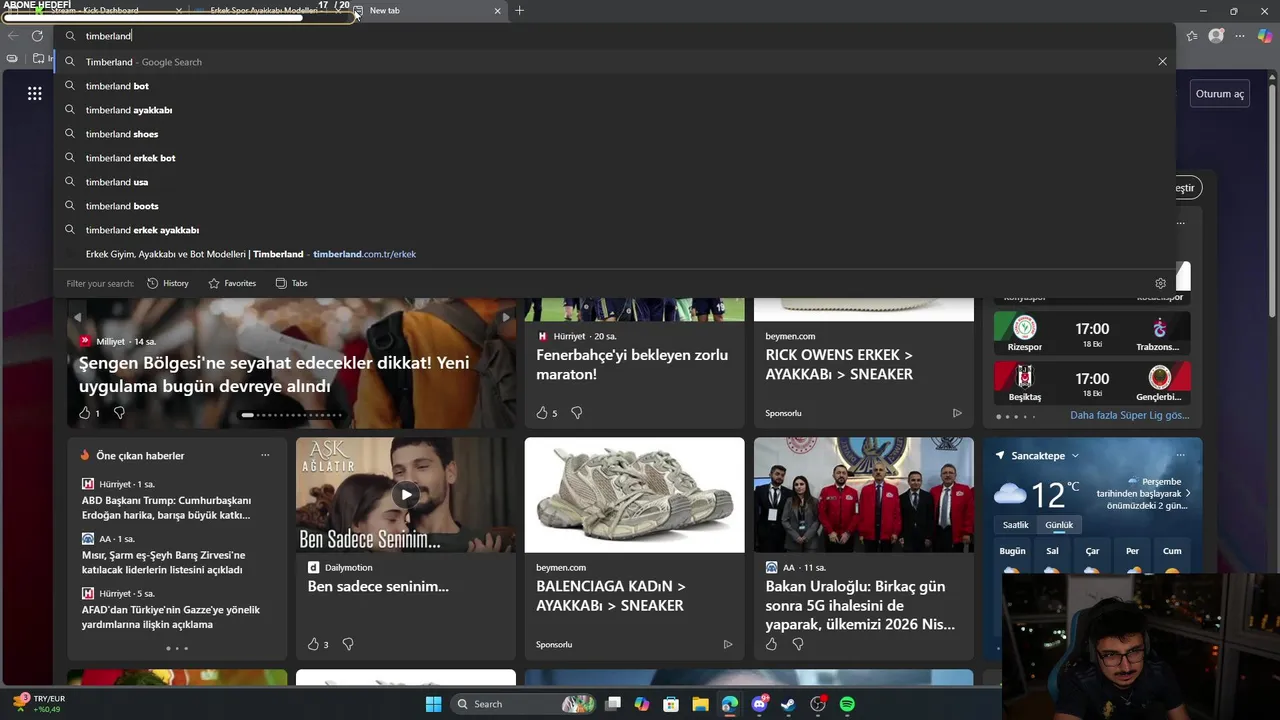Dislike the Ben sadece seninim video

(348, 644)
